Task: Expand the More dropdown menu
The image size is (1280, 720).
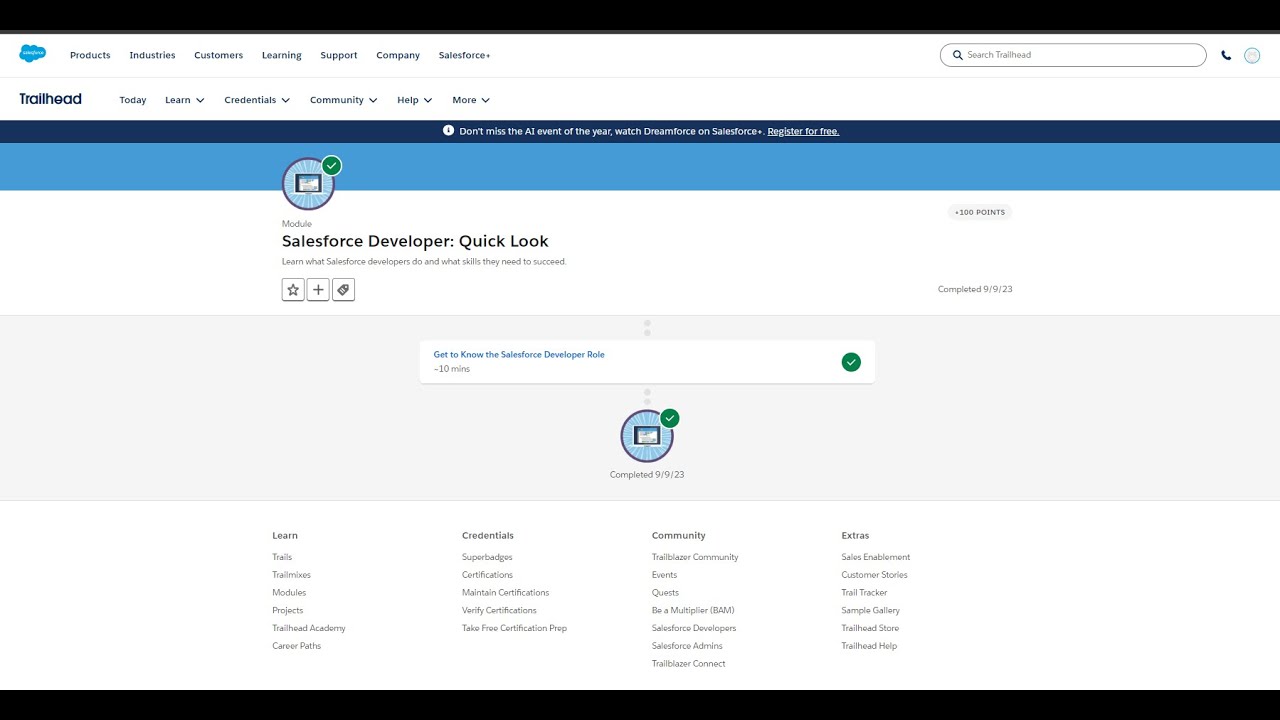Action: (x=471, y=100)
